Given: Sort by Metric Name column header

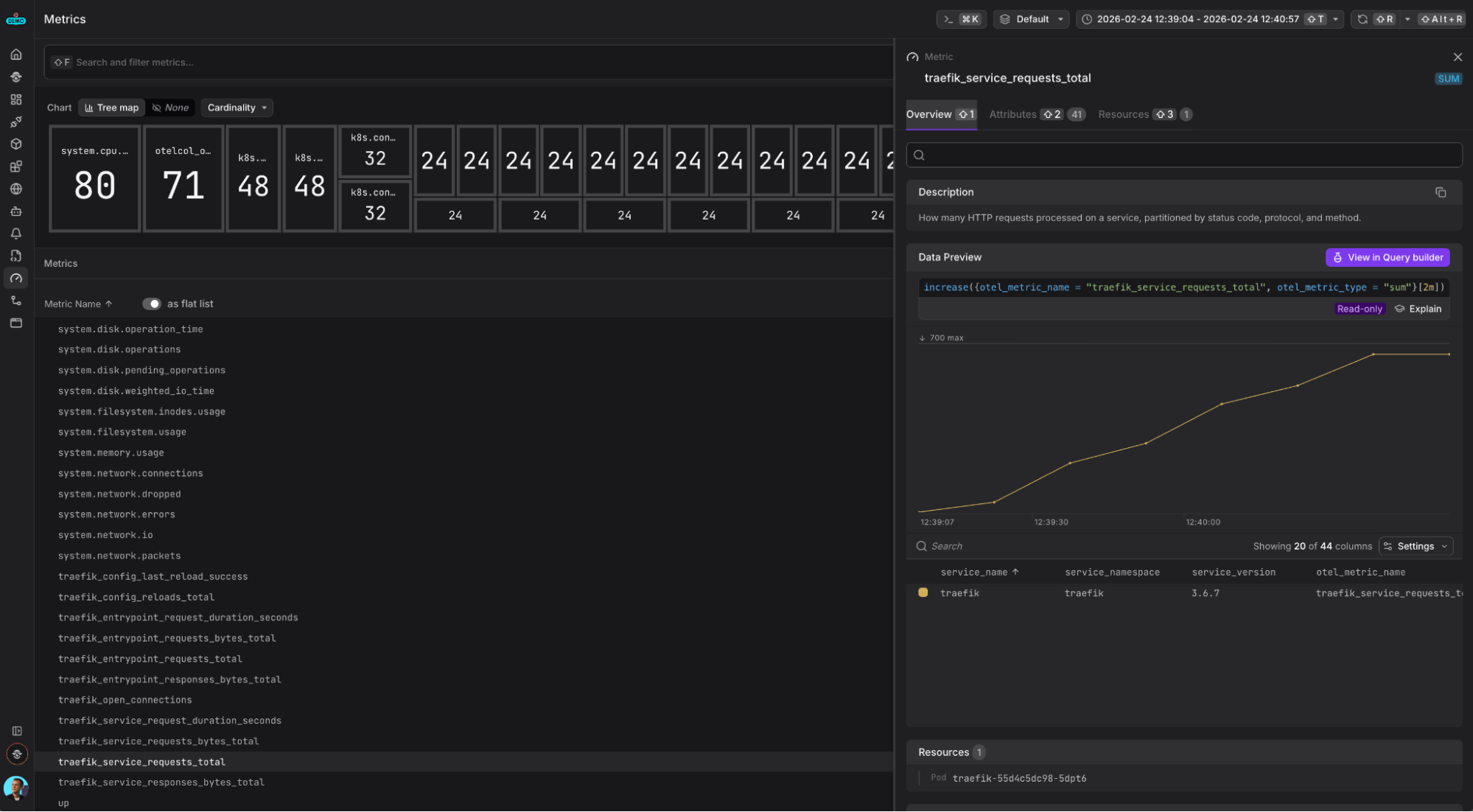Looking at the screenshot, I should click(78, 304).
